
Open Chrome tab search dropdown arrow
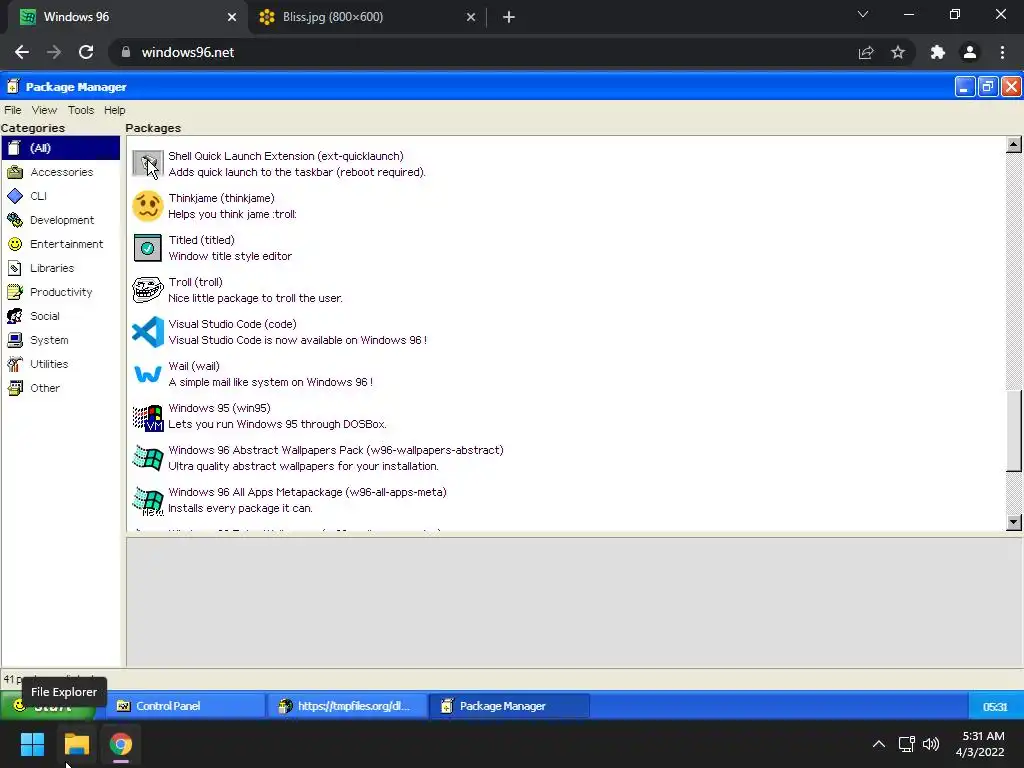[x=863, y=14]
